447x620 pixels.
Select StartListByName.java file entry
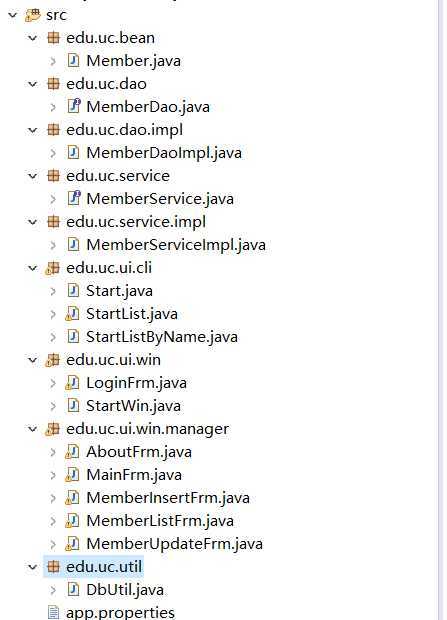tap(162, 337)
